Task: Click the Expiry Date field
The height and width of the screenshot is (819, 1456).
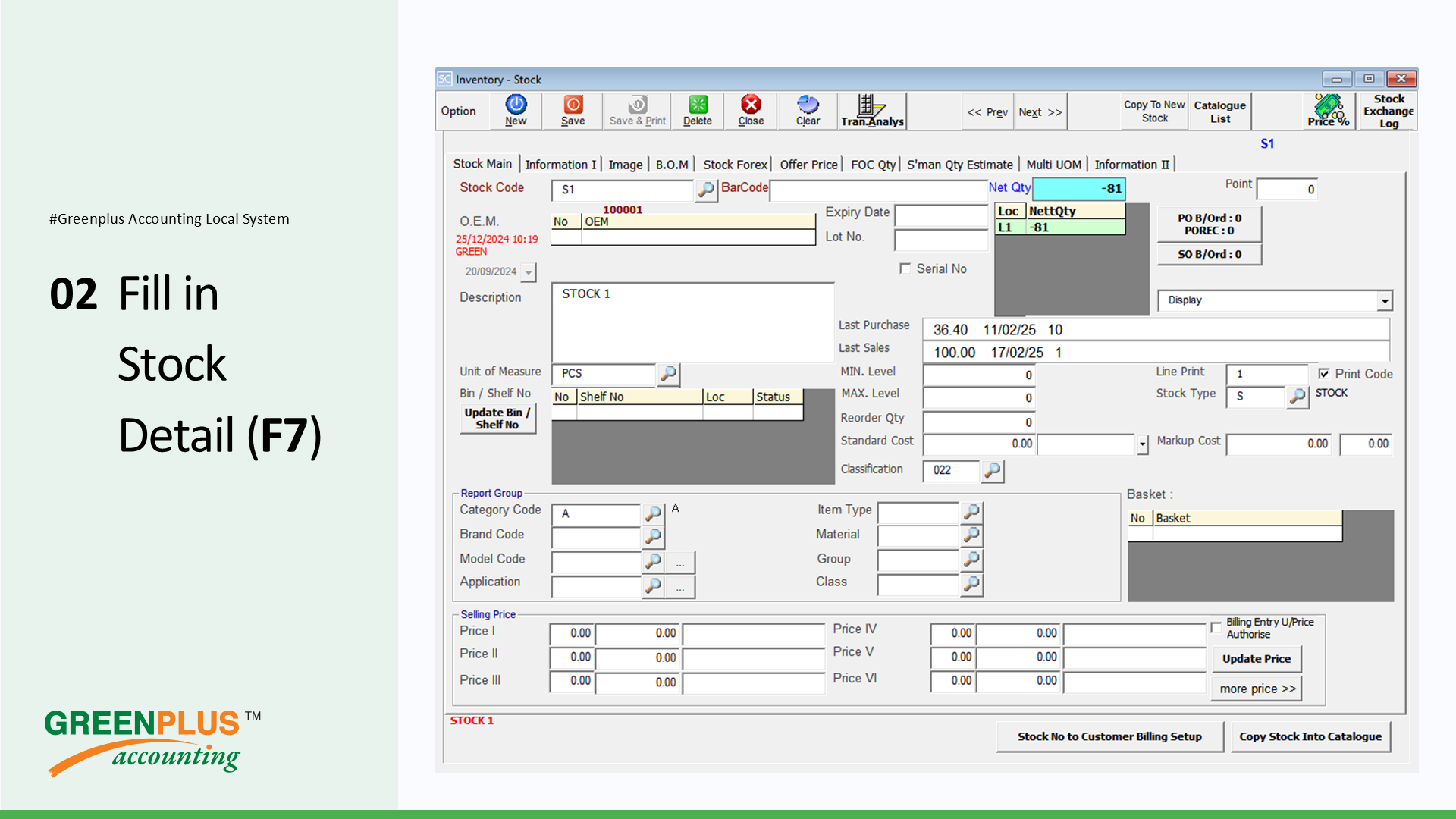Action: point(941,215)
